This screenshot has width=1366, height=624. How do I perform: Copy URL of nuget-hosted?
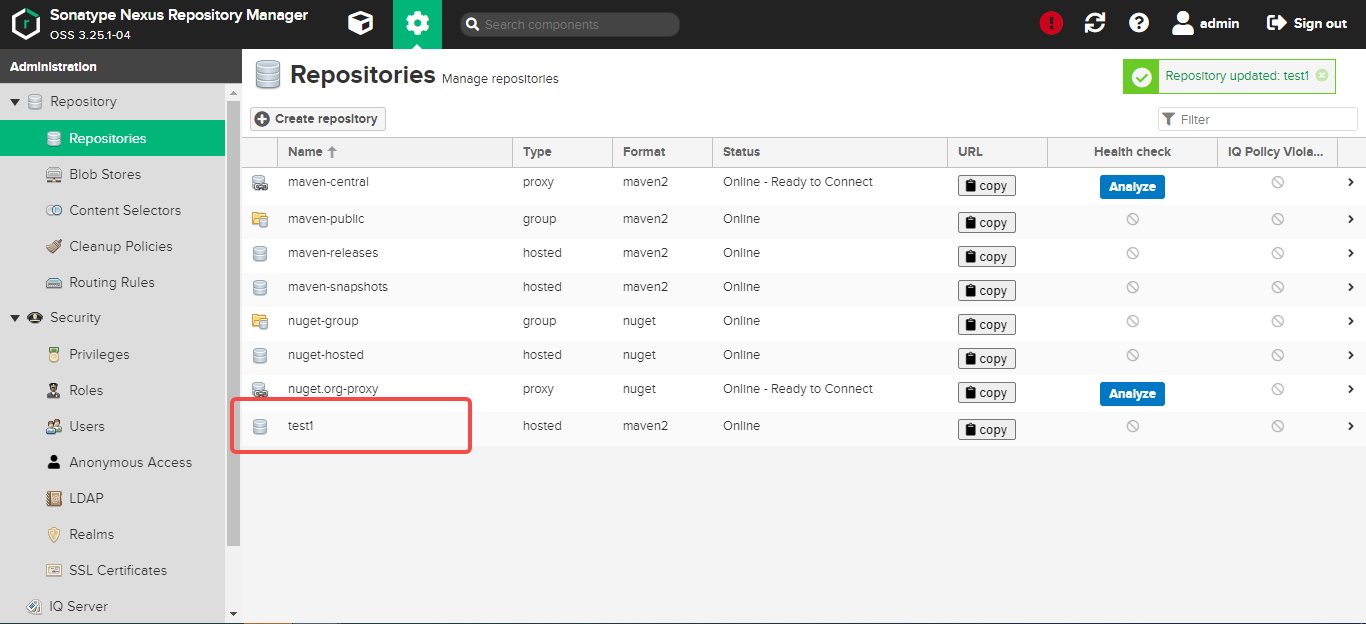986,359
